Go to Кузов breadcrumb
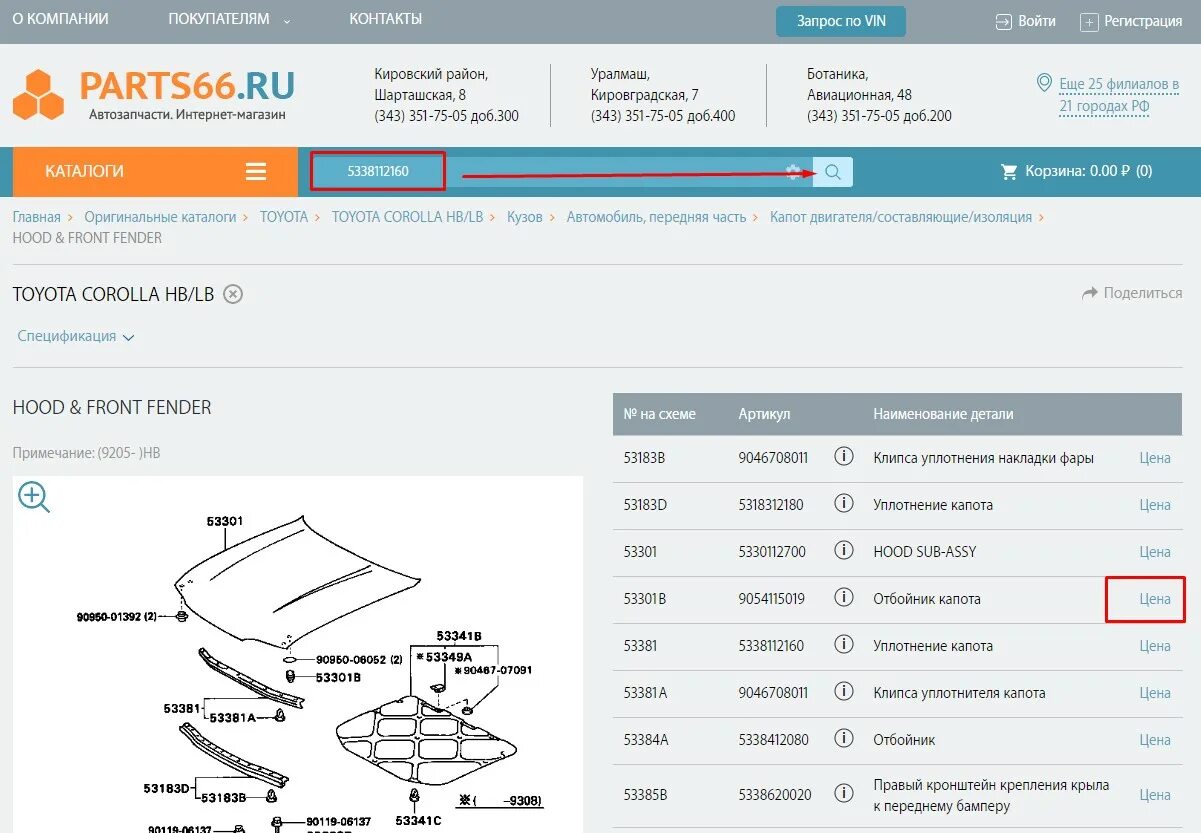The height and width of the screenshot is (833, 1201). coord(525,217)
